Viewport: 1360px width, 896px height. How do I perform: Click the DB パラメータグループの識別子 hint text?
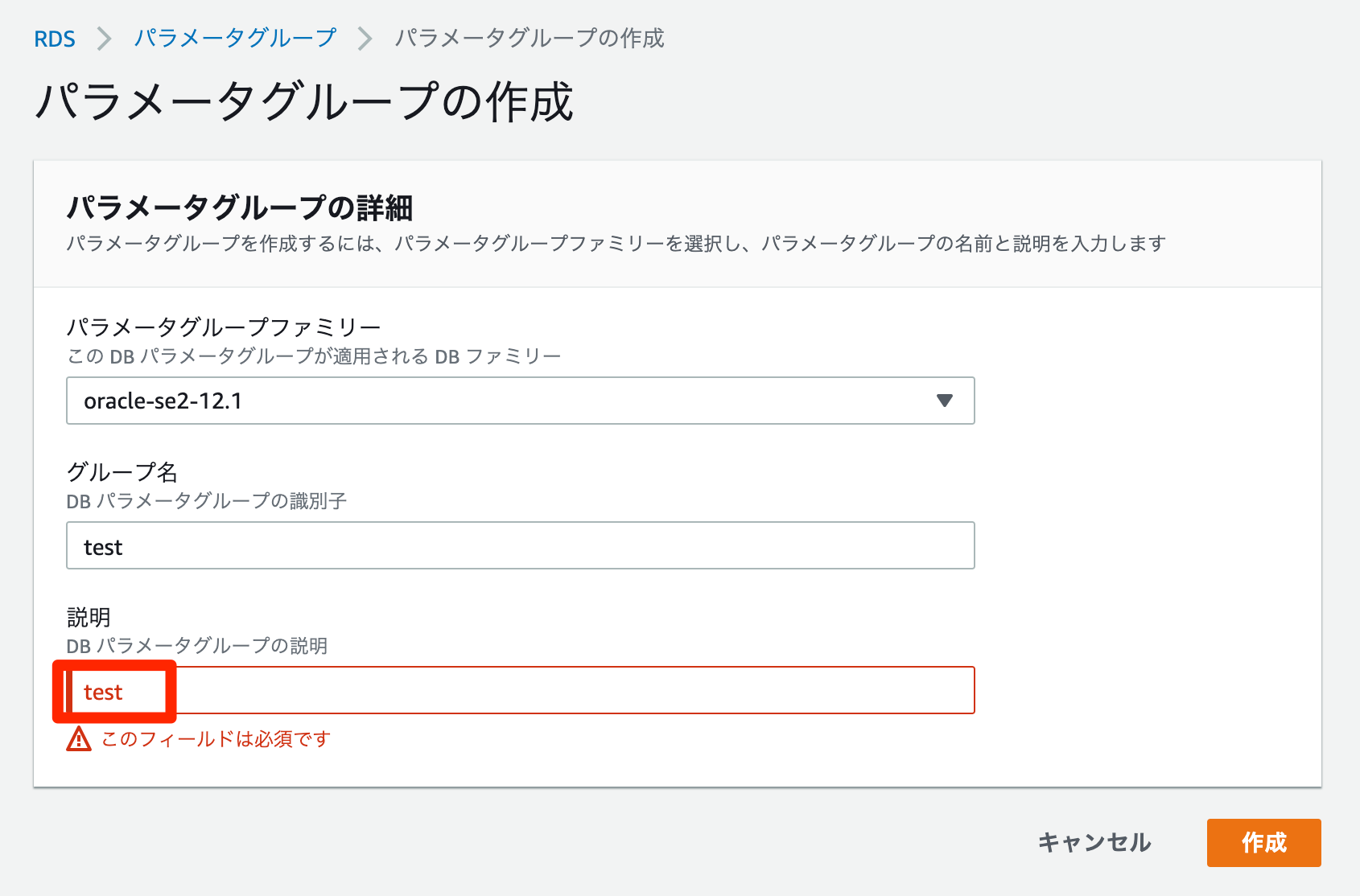pyautogui.click(x=206, y=501)
